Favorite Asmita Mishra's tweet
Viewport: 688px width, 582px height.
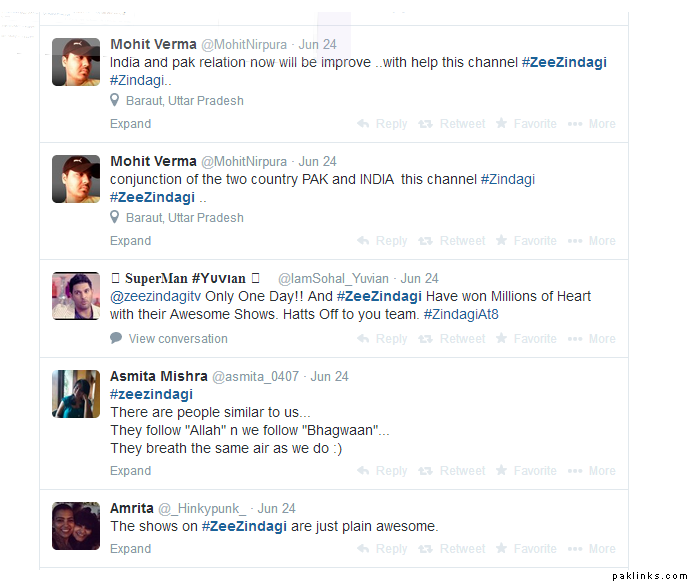pyautogui.click(x=526, y=471)
